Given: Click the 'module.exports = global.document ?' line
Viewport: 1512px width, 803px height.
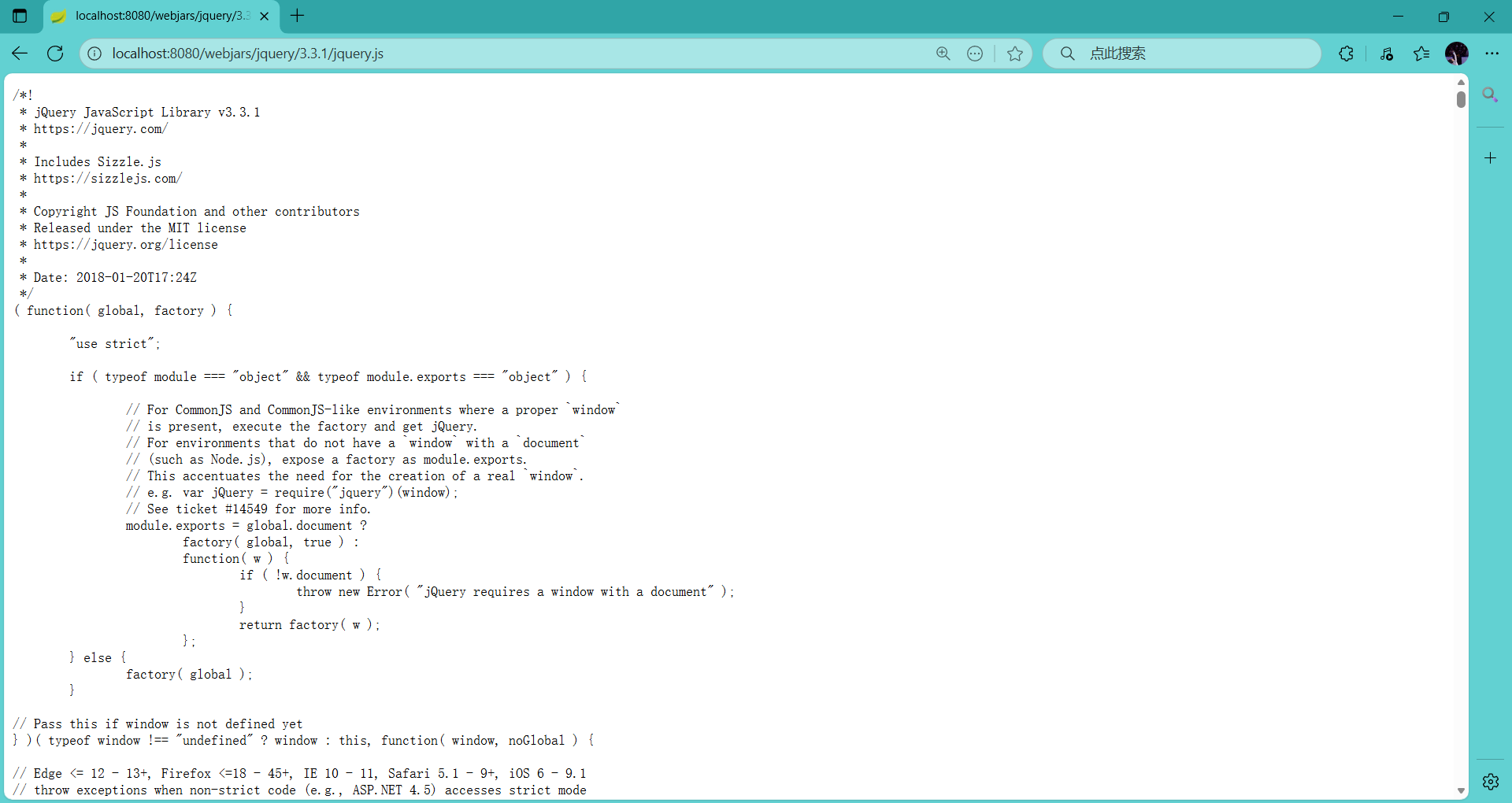Looking at the screenshot, I should click(x=246, y=525).
